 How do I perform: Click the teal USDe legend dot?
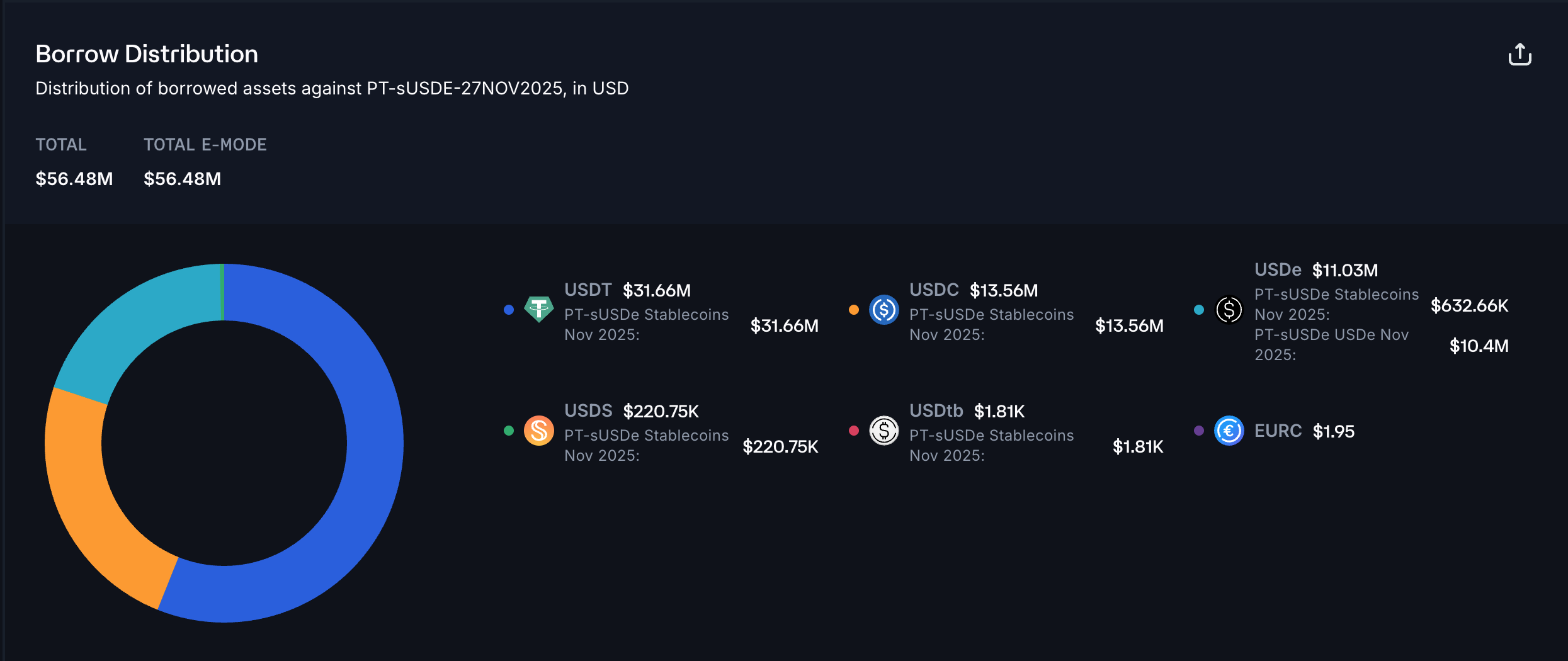click(x=1199, y=309)
